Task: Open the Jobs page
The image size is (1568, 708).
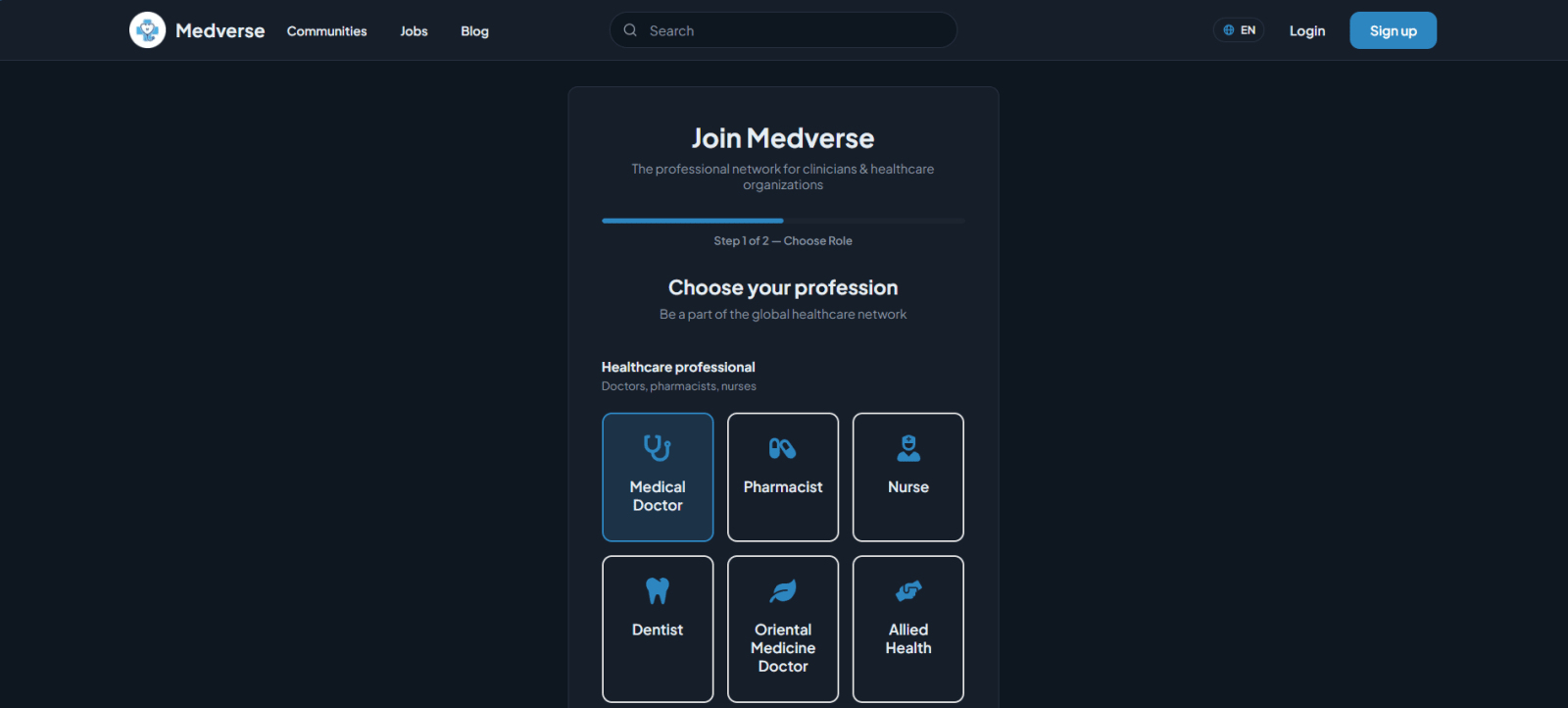Action: pyautogui.click(x=414, y=31)
